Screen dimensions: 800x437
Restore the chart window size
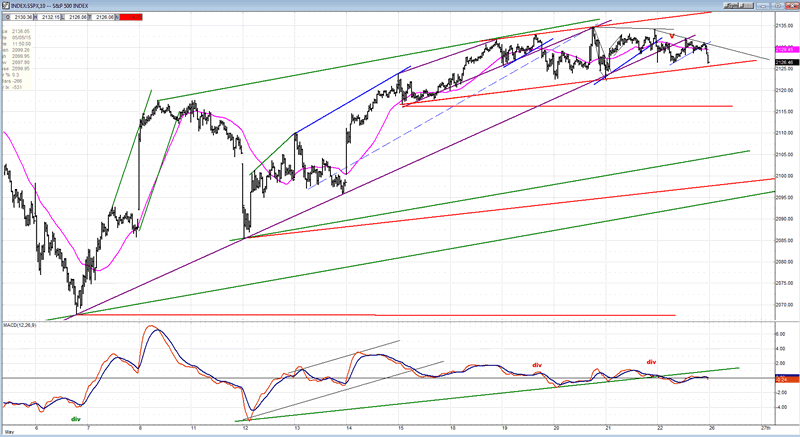coord(780,4)
